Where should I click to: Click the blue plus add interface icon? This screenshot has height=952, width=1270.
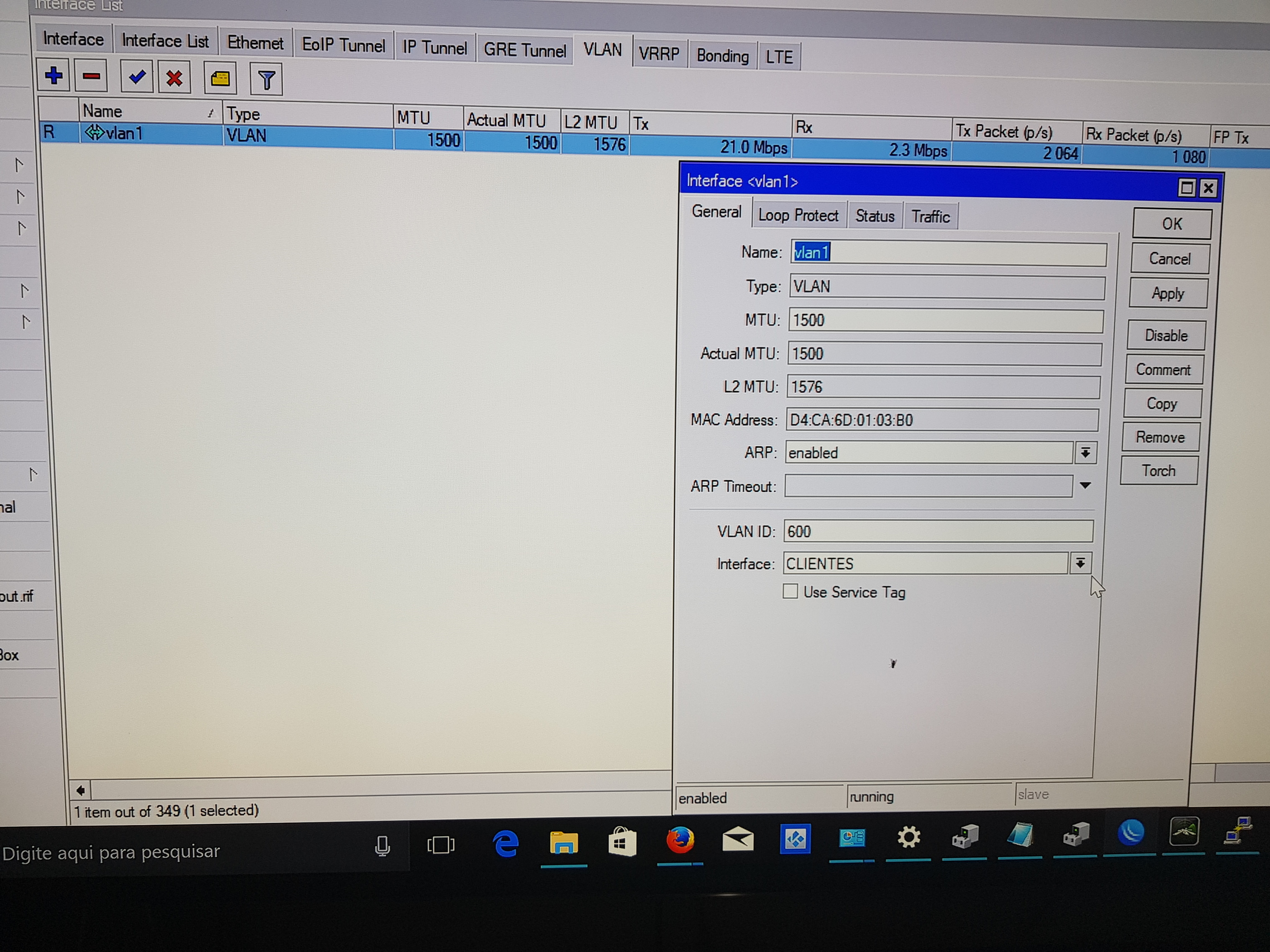[x=54, y=75]
